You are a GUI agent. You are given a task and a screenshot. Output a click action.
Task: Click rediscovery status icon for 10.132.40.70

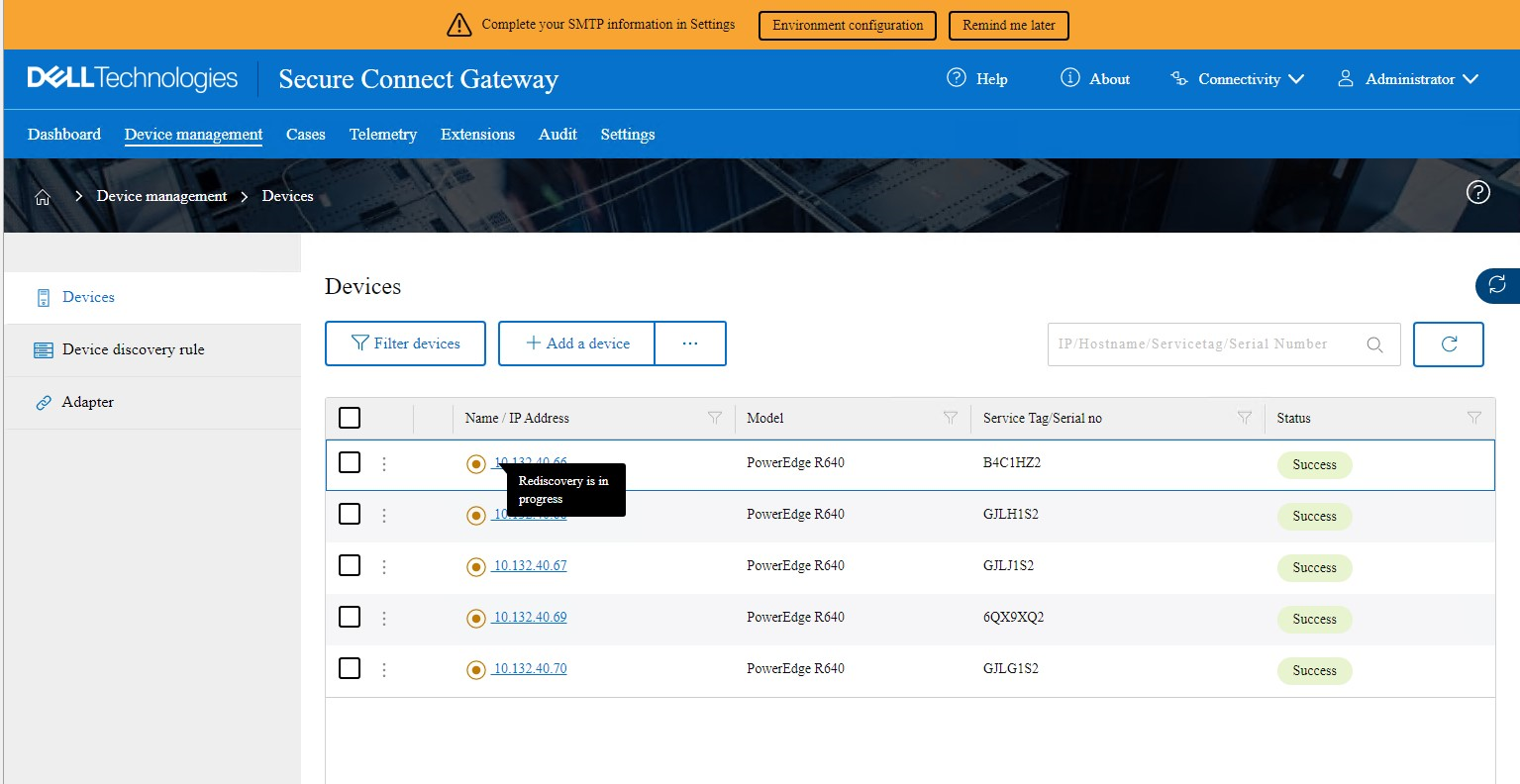point(476,670)
